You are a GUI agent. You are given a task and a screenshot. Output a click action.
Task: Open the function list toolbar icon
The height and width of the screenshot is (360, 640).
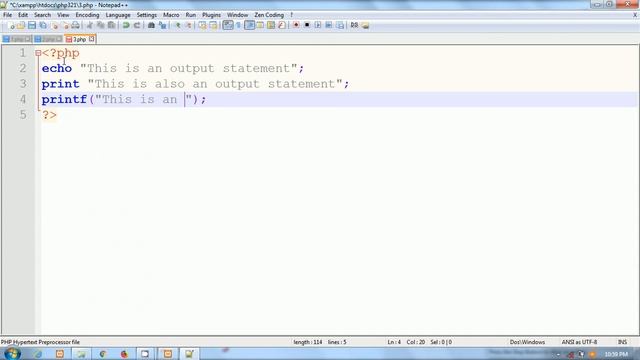pyautogui.click(x=282, y=25)
